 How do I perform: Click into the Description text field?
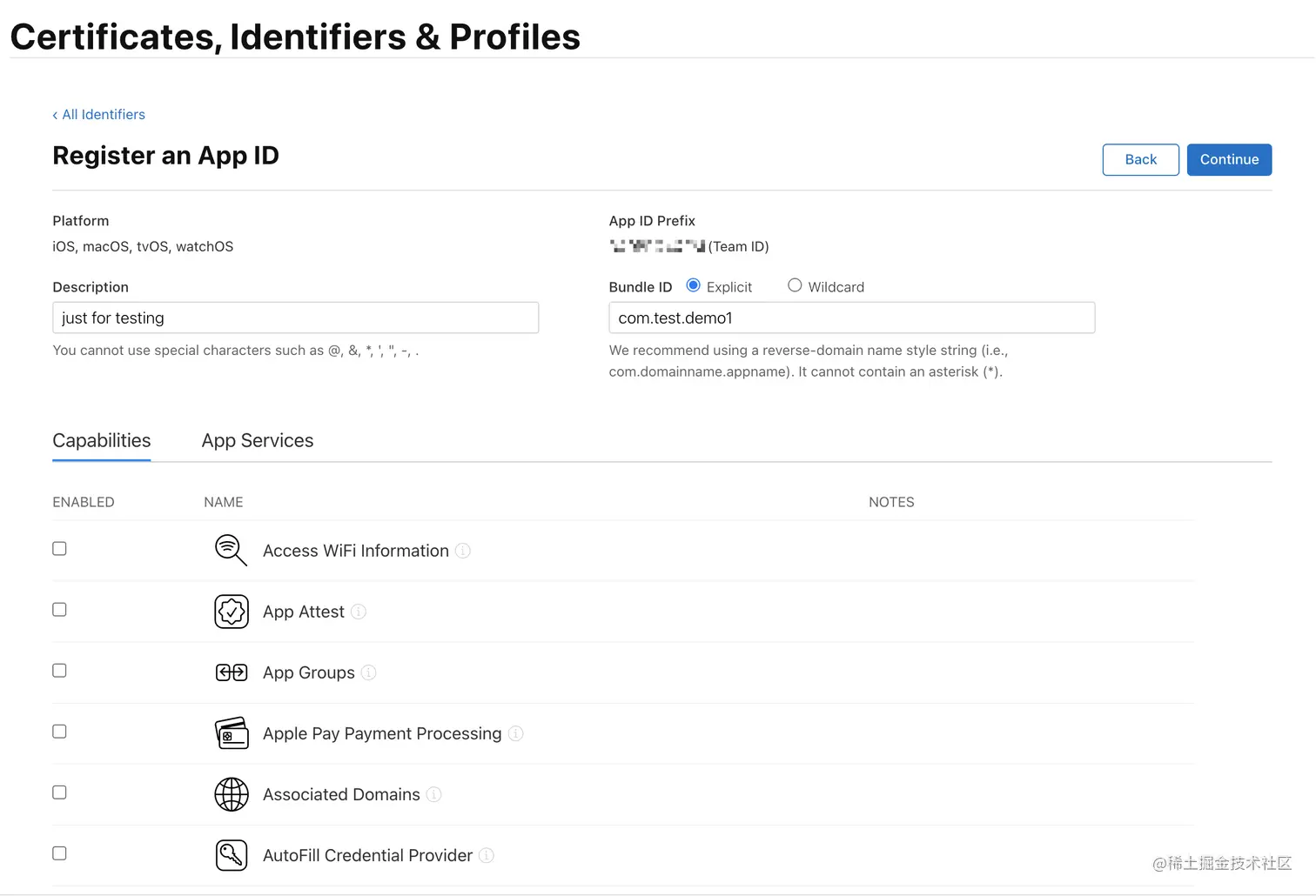coord(296,318)
